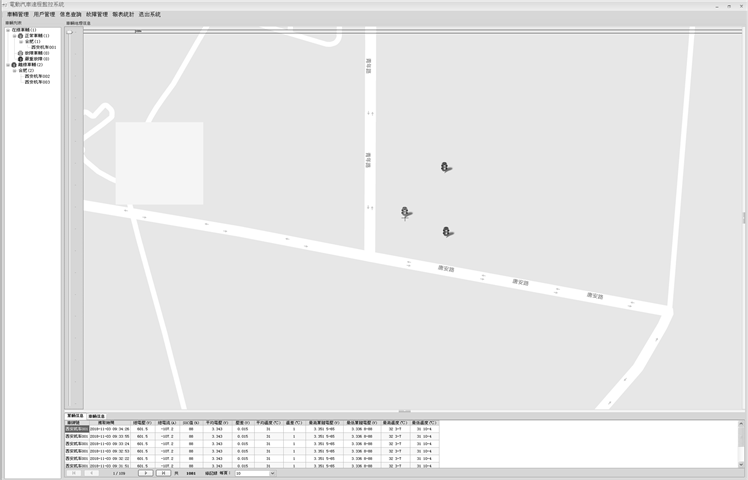Go to the next page of records

coord(145,473)
